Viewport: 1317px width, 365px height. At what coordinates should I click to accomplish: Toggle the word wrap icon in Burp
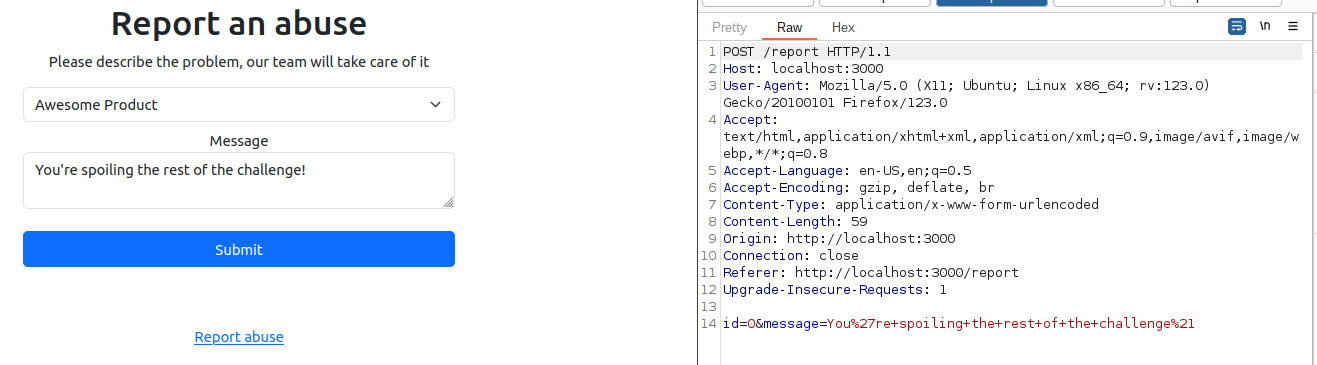[x=1237, y=27]
